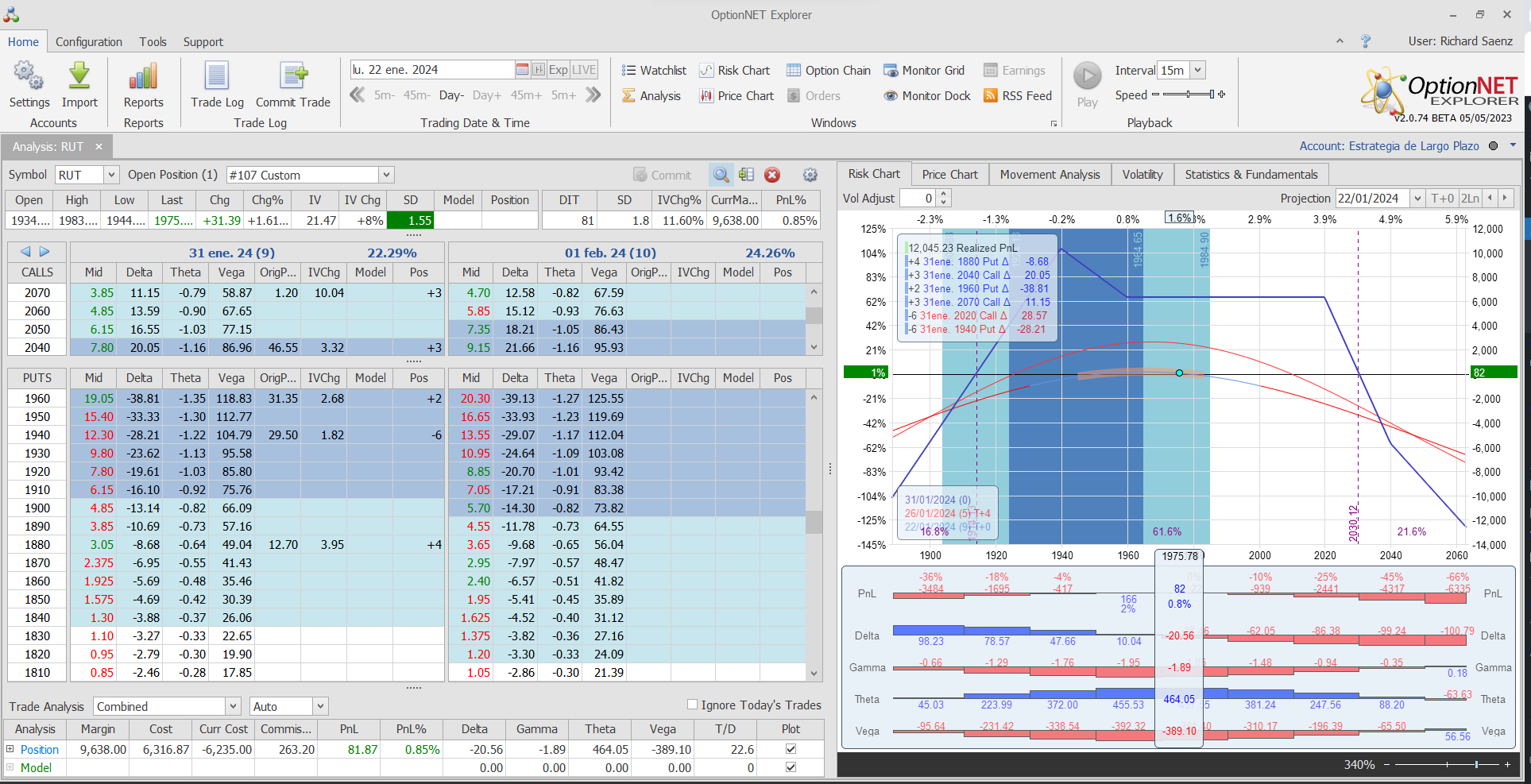Screen dimensions: 1531x784
Task: Open the Auto dropdown
Action: [x=320, y=706]
